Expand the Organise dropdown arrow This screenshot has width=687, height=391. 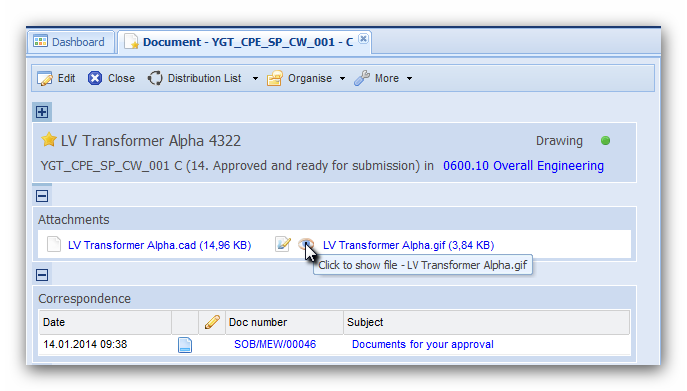pyautogui.click(x=343, y=79)
